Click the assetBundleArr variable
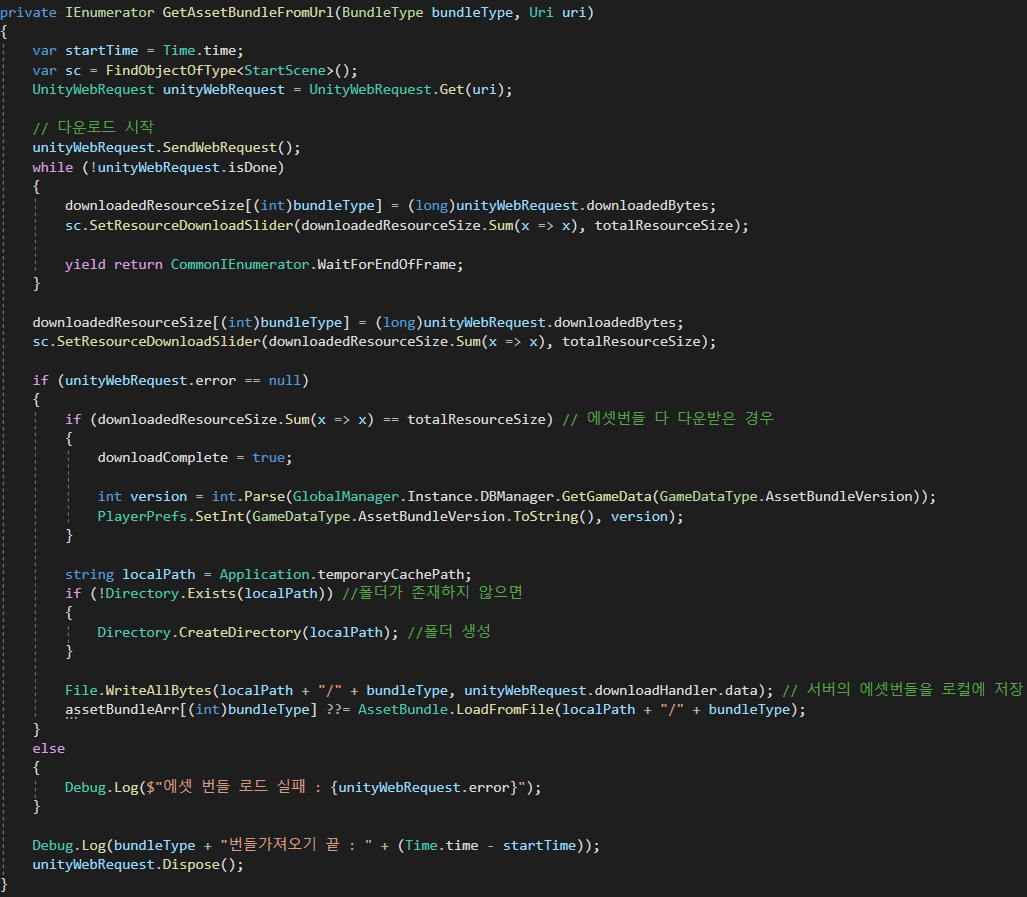This screenshot has width=1027, height=897. (122, 710)
